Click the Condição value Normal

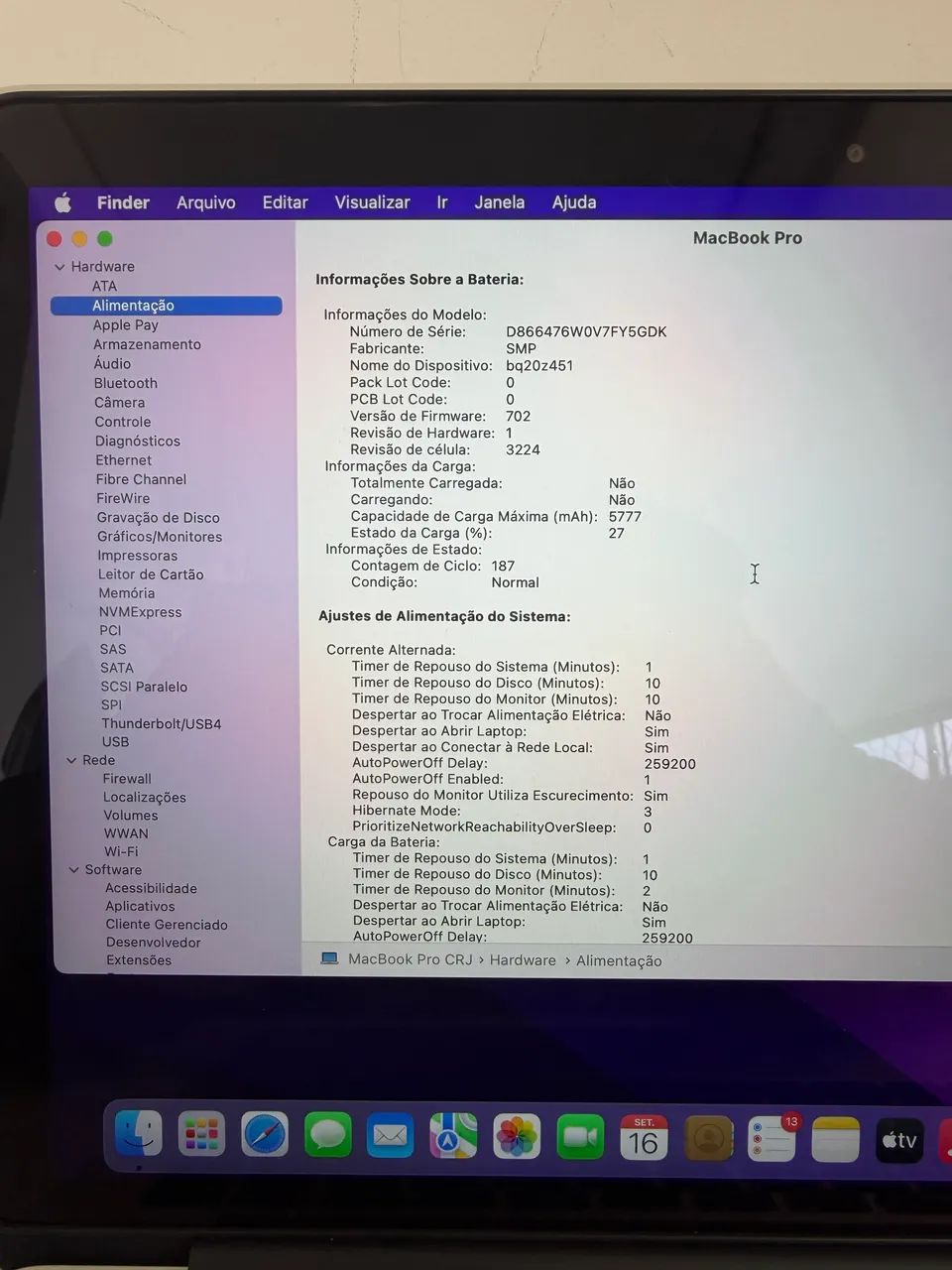tap(515, 583)
